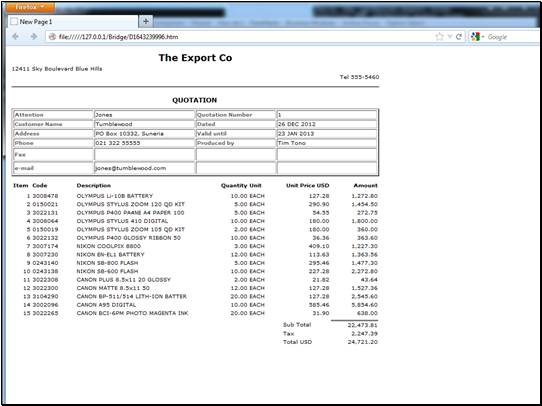The width and height of the screenshot is (542, 406).
Task: Click the Tel 555-5460 text
Action: click(359, 77)
